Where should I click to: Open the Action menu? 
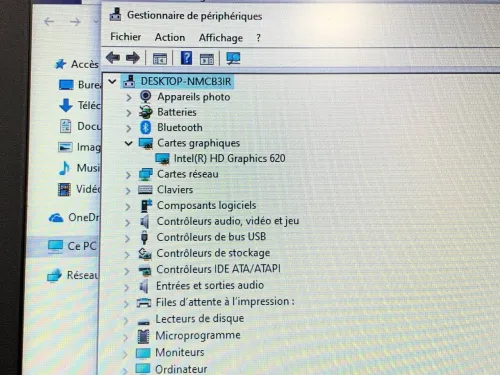170,37
